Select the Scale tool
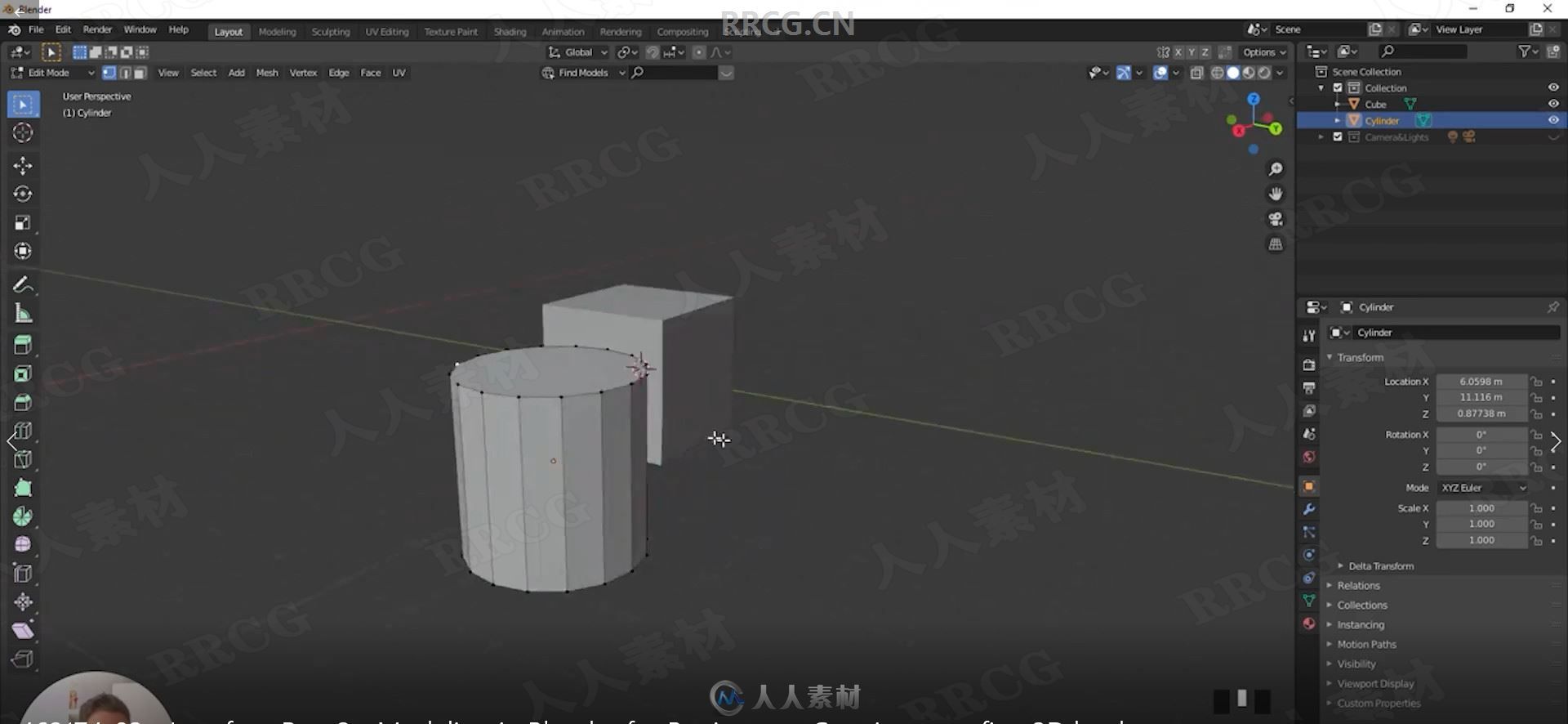 click(23, 222)
